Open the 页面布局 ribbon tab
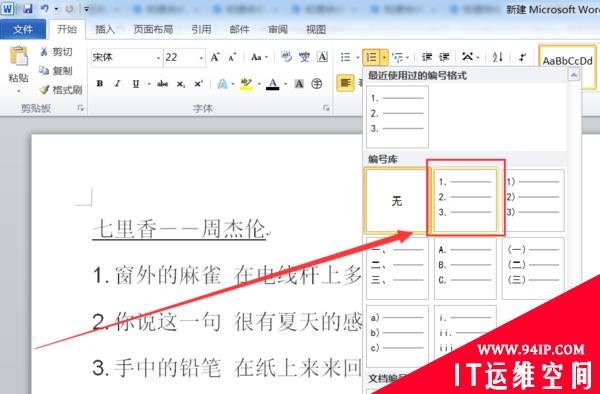The width and height of the screenshot is (600, 394). coord(153,29)
